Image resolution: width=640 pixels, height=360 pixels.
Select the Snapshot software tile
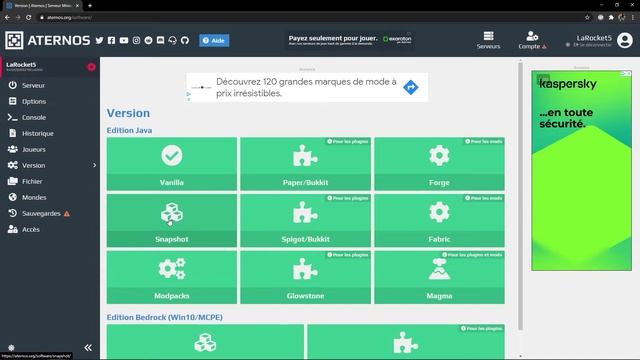click(172, 220)
